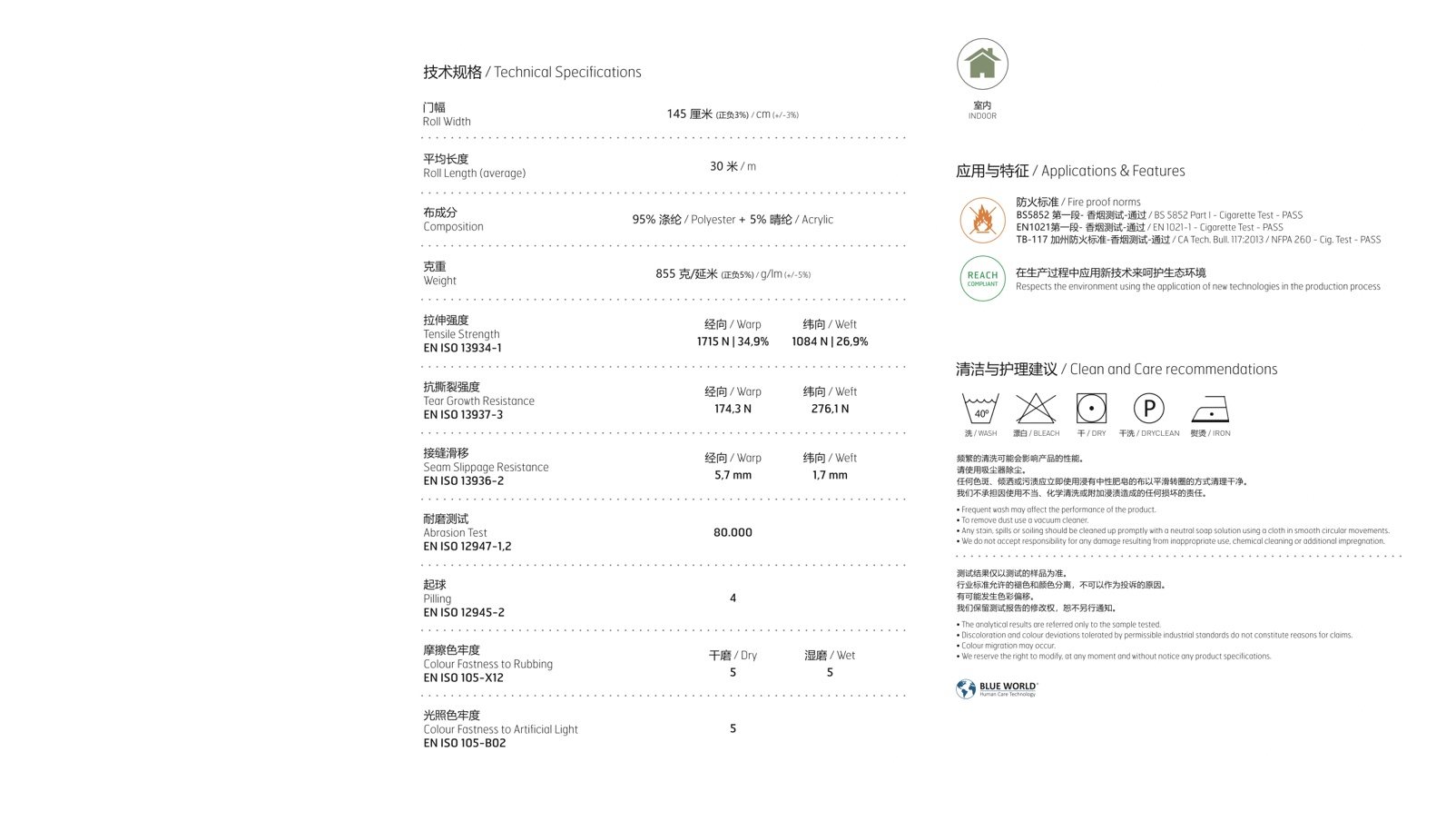Click the IRON caption label

coord(1210,433)
